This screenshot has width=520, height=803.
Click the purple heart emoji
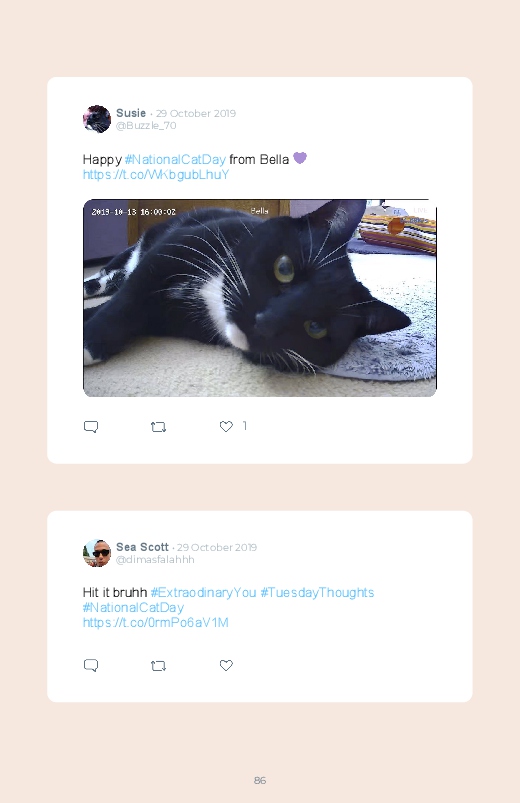(x=300, y=158)
